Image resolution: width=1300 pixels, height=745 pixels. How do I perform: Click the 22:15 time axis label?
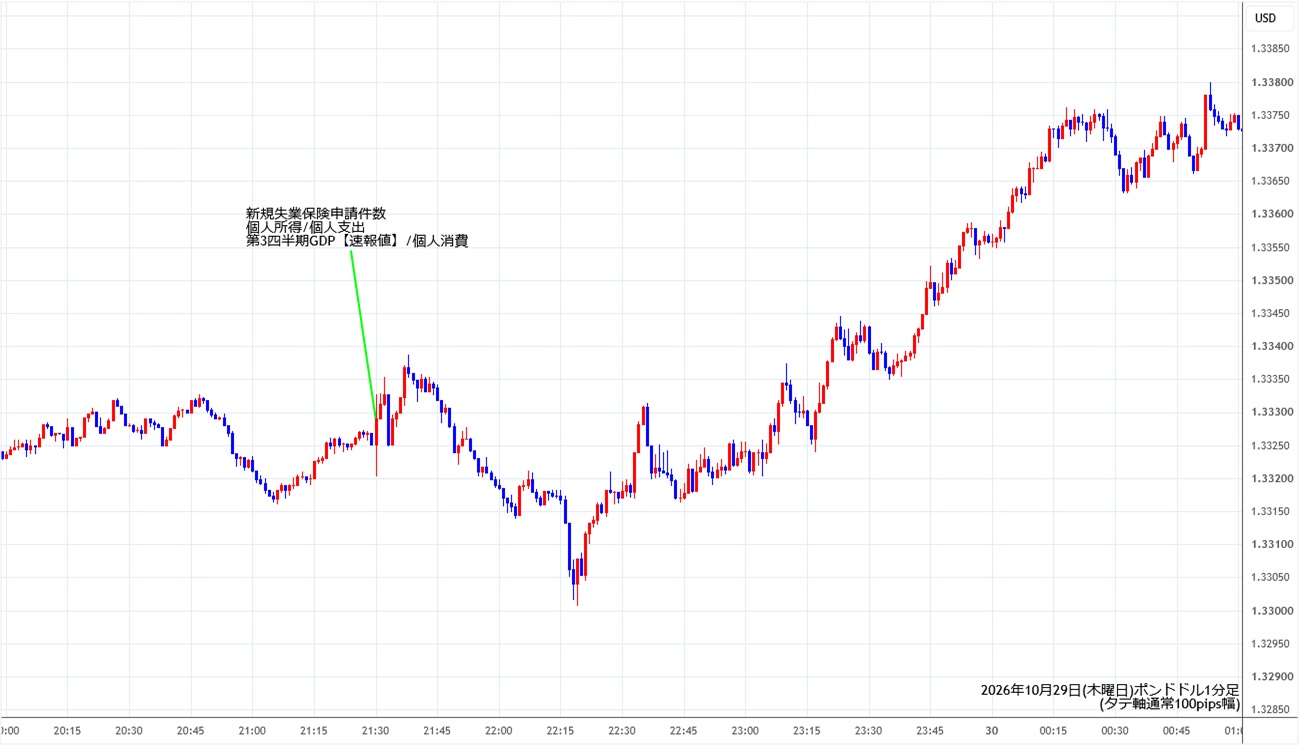561,731
